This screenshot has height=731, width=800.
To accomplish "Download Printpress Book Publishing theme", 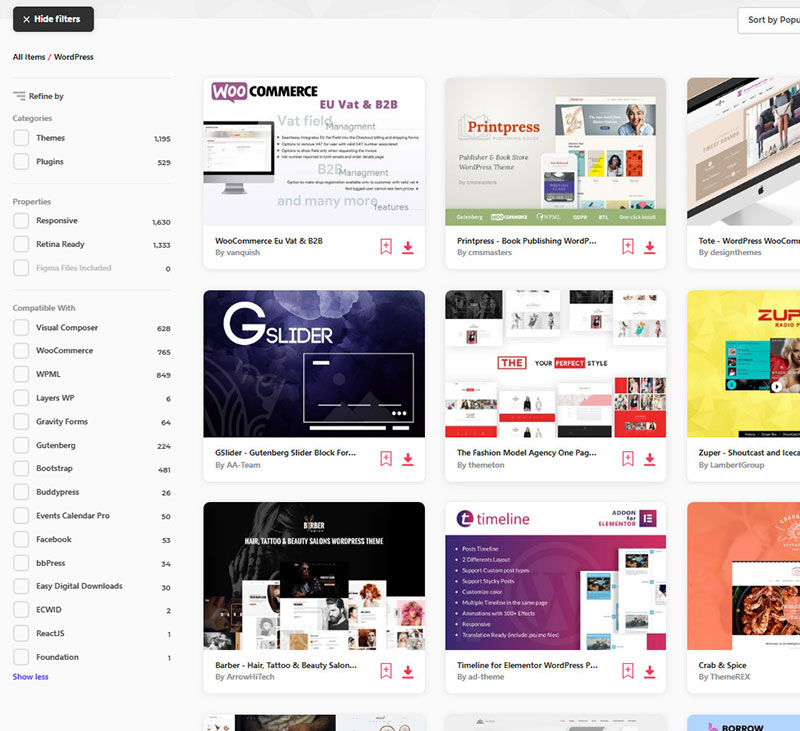I will pyautogui.click(x=649, y=247).
